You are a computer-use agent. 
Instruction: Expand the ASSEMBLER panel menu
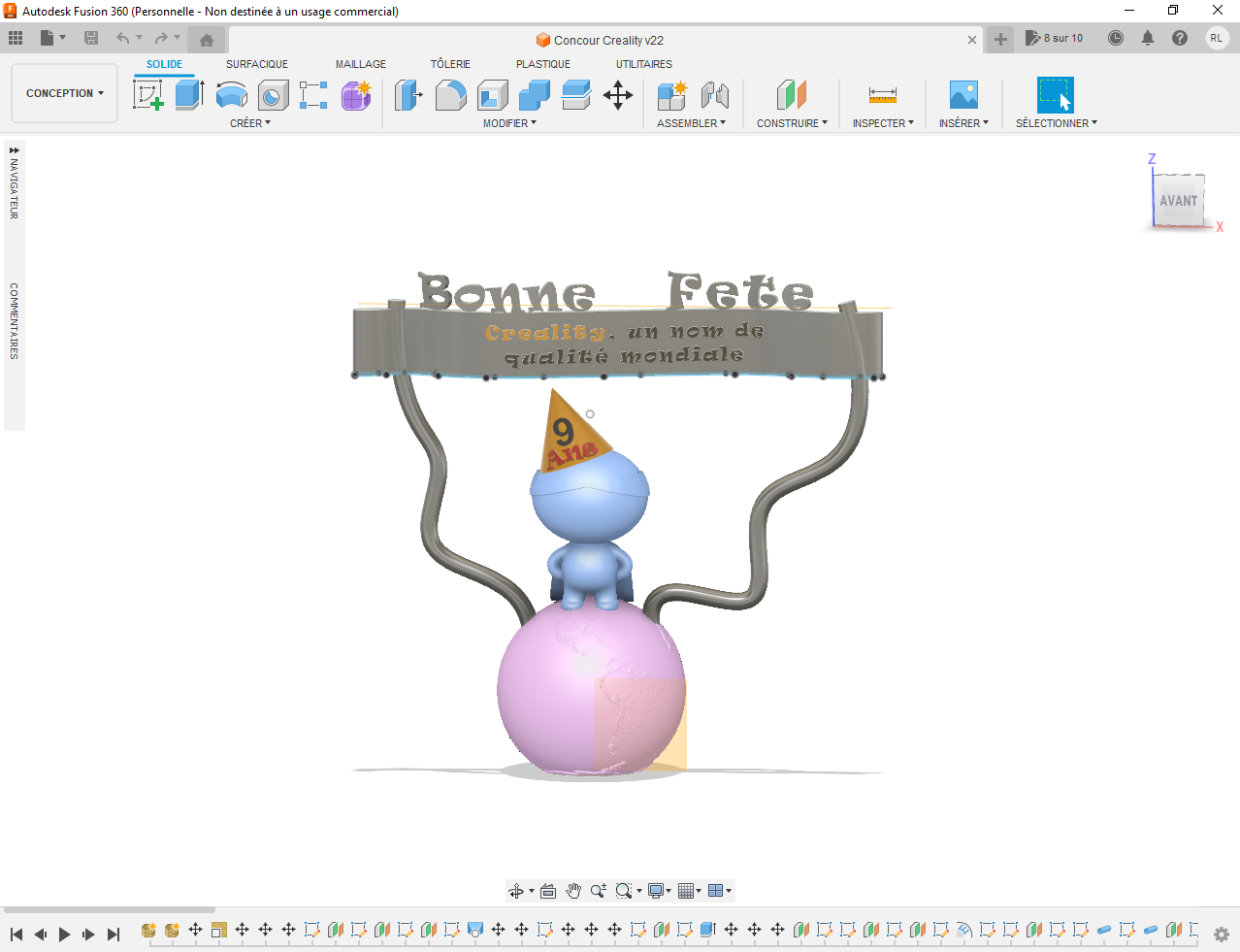tap(691, 123)
